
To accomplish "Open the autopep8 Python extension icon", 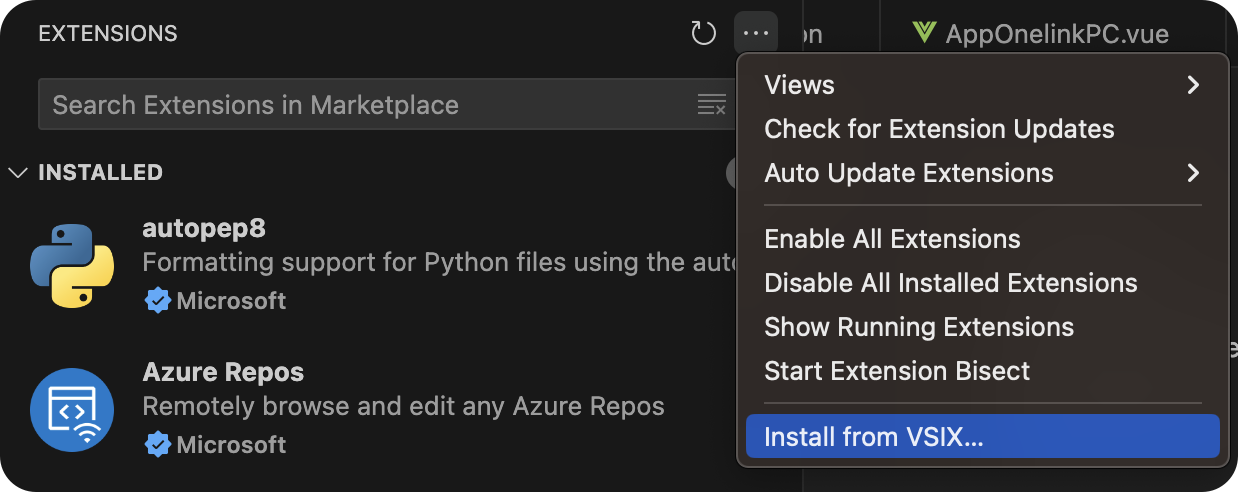I will pos(72,265).
